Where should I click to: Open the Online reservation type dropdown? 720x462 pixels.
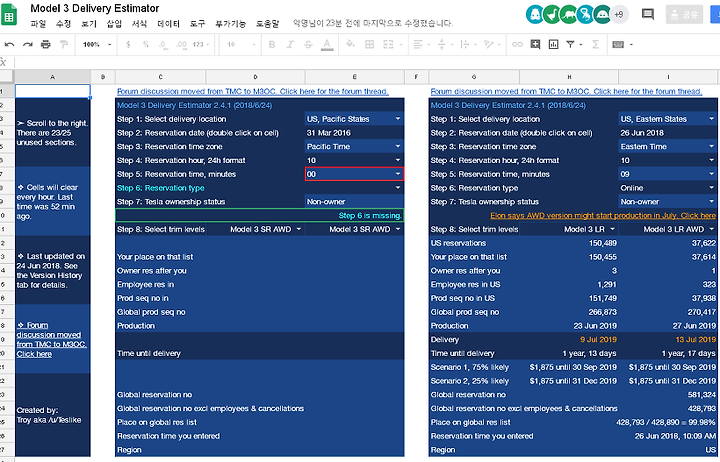pyautogui.click(x=712, y=188)
